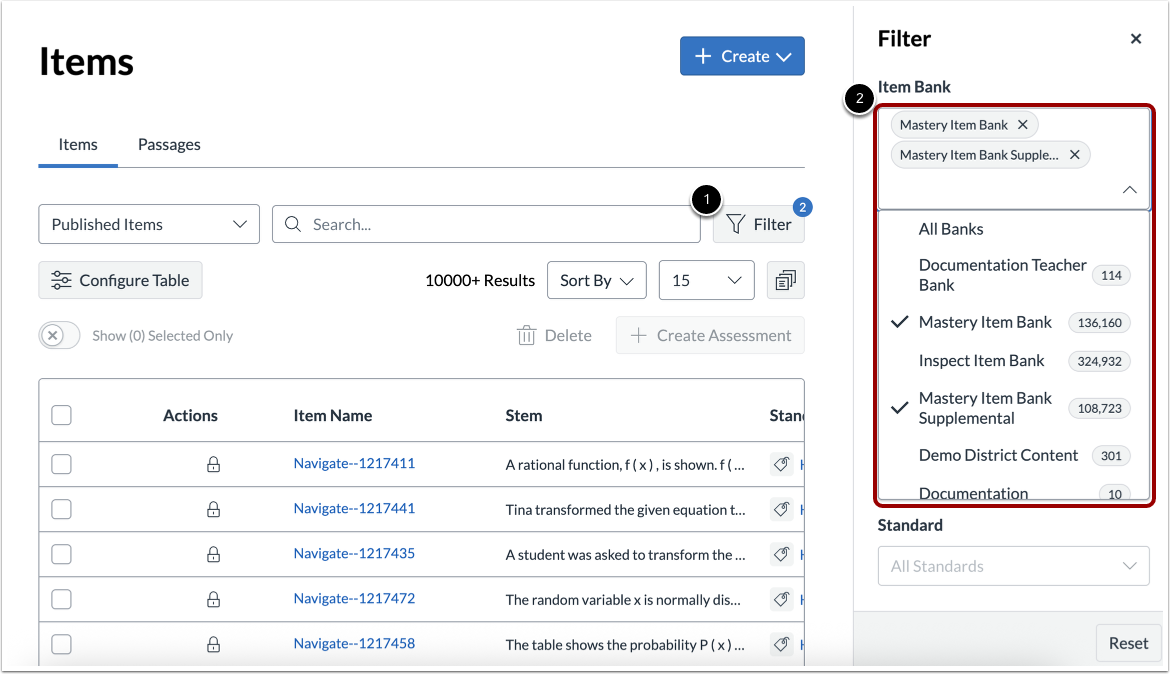Remove Mastery Item Bank Supplemental tag
Image resolution: width=1170 pixels, height=674 pixels.
pyautogui.click(x=1074, y=155)
